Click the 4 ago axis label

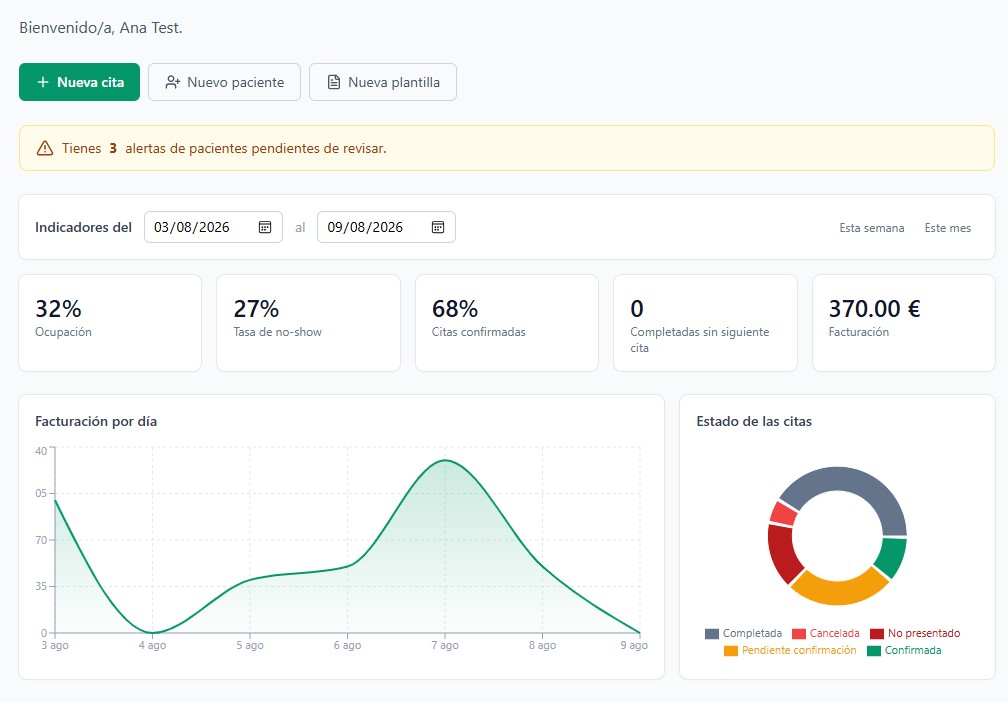(x=152, y=645)
